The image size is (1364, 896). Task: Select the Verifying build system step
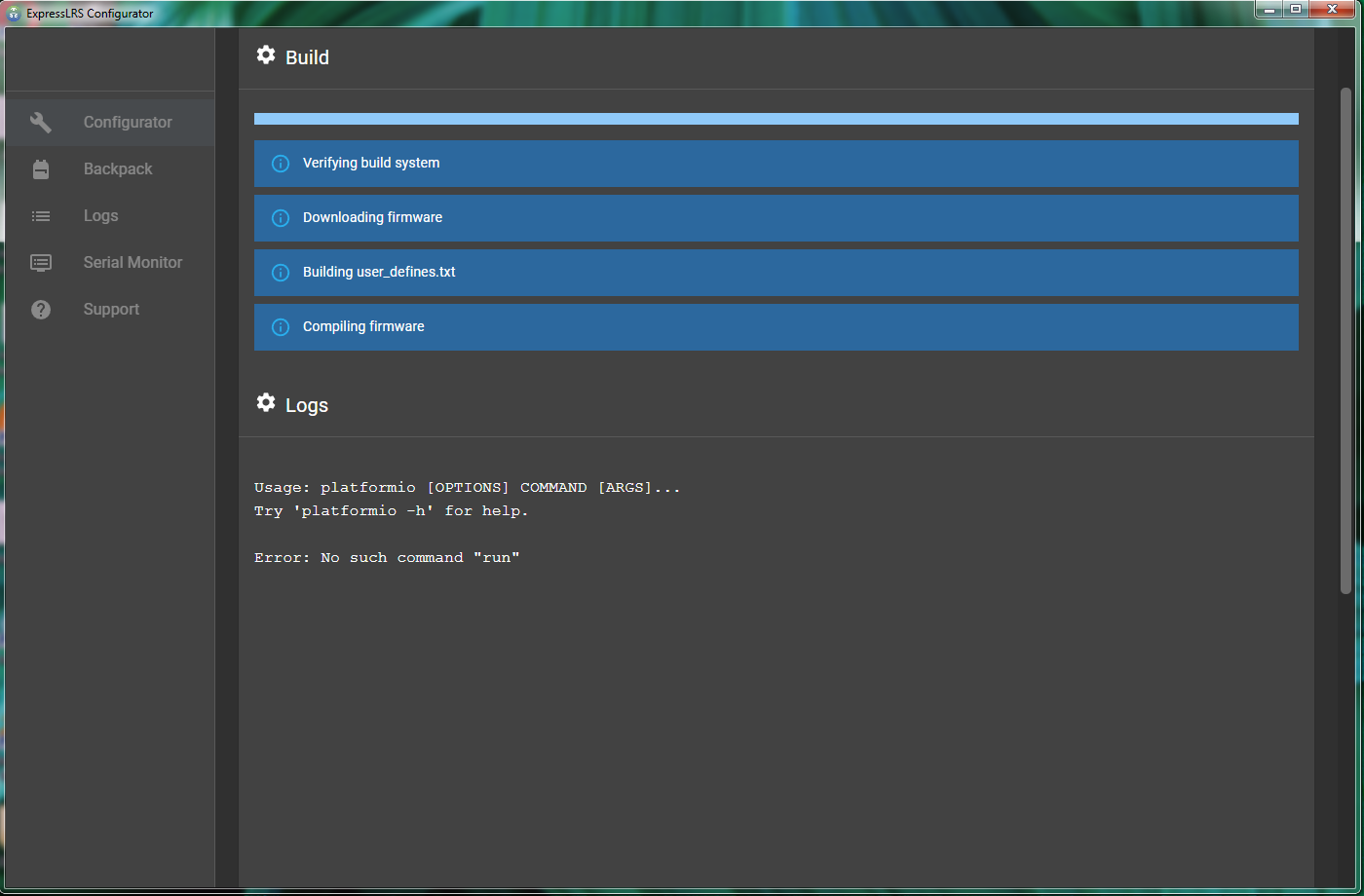tap(777, 164)
